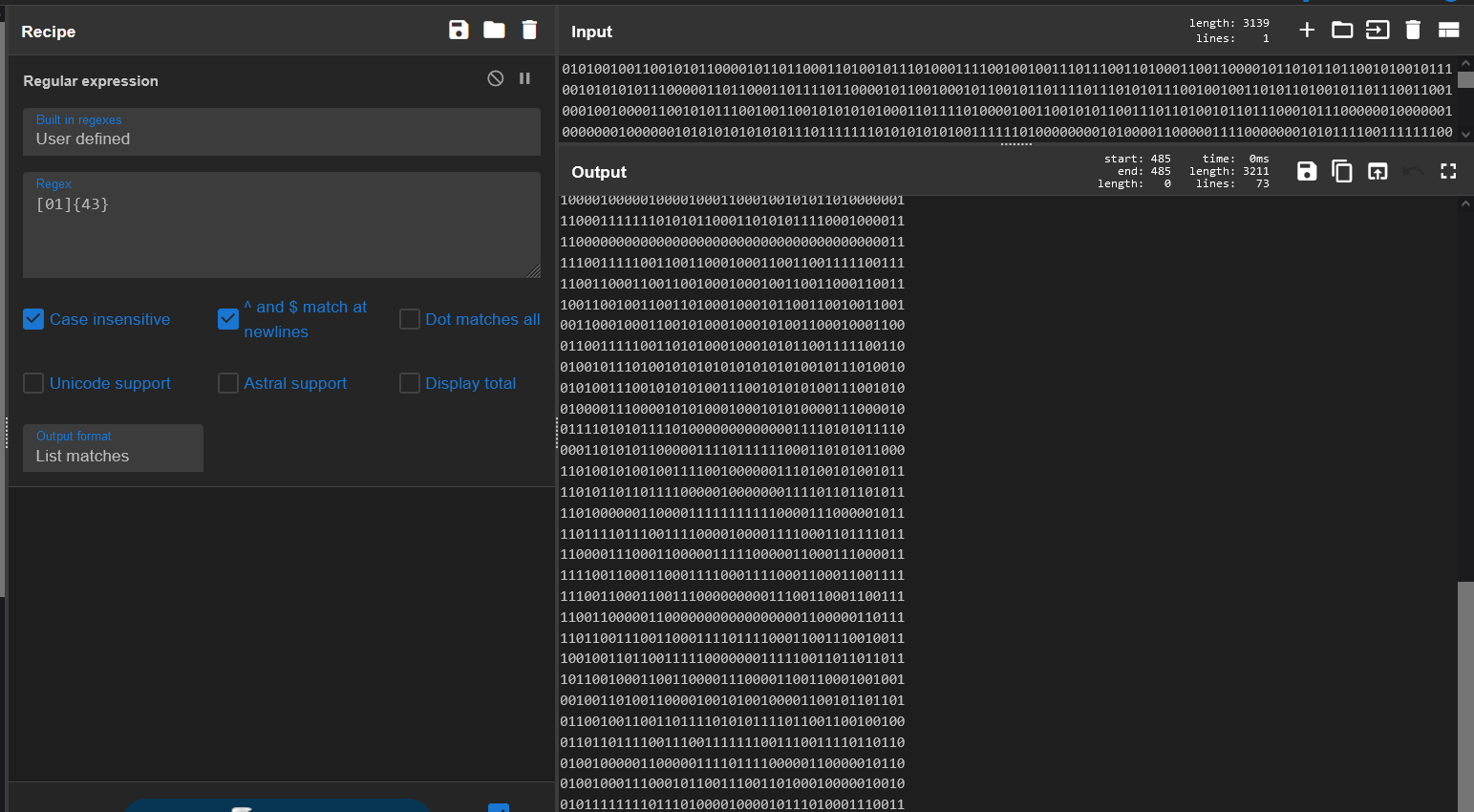Click the Output heading

click(x=599, y=172)
